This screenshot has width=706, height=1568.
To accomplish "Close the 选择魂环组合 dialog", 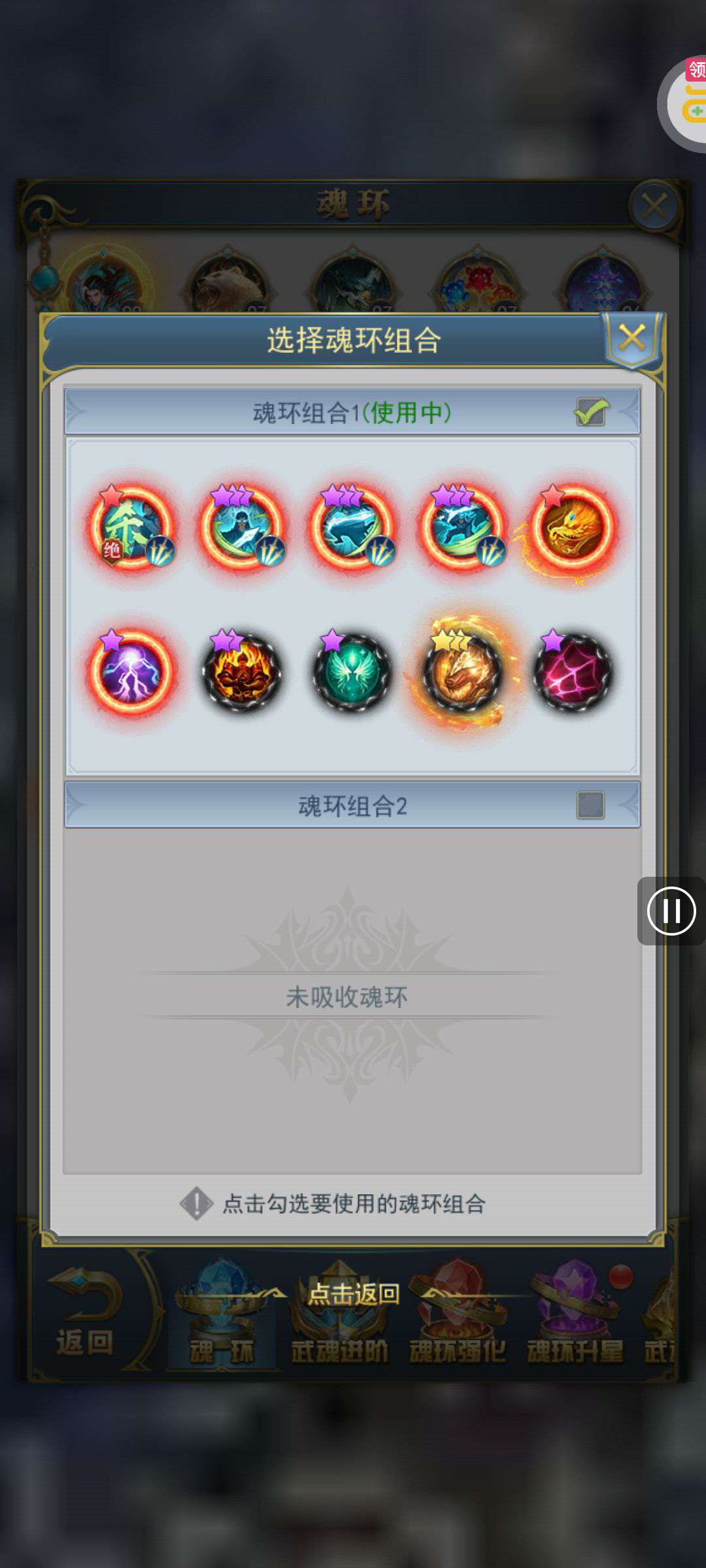I will click(632, 338).
